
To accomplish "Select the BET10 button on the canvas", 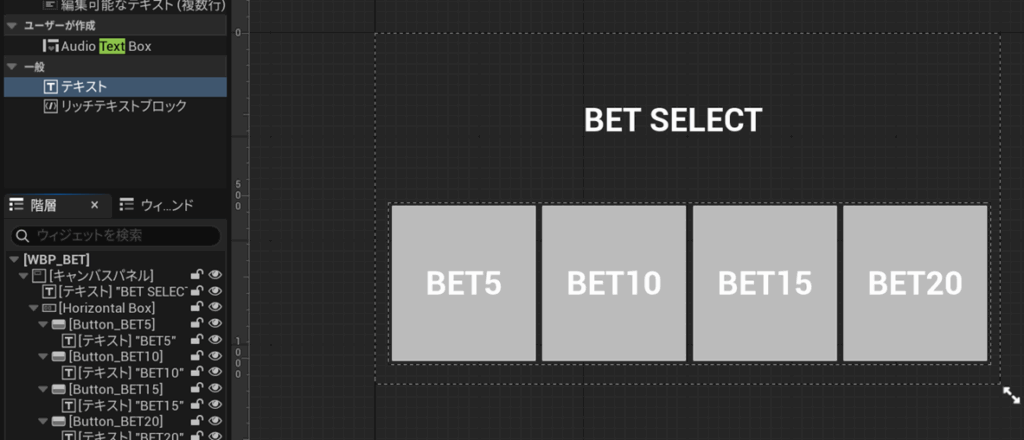I will pos(614,284).
